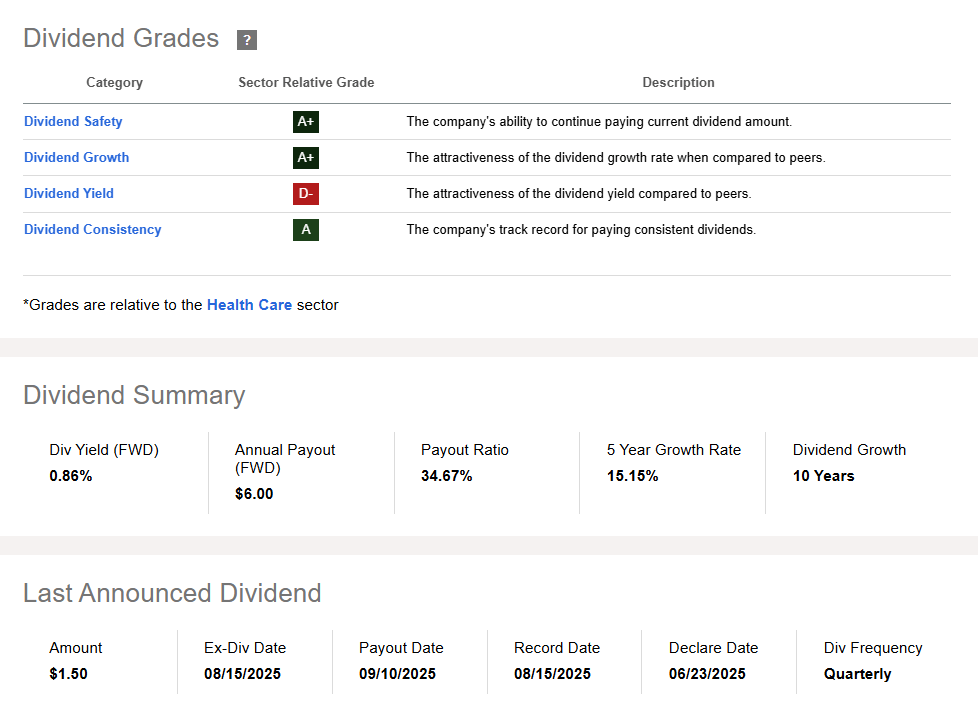The height and width of the screenshot is (703, 978).
Task: Click the Div Yield (FWD) value 0.86%
Action: [71, 476]
